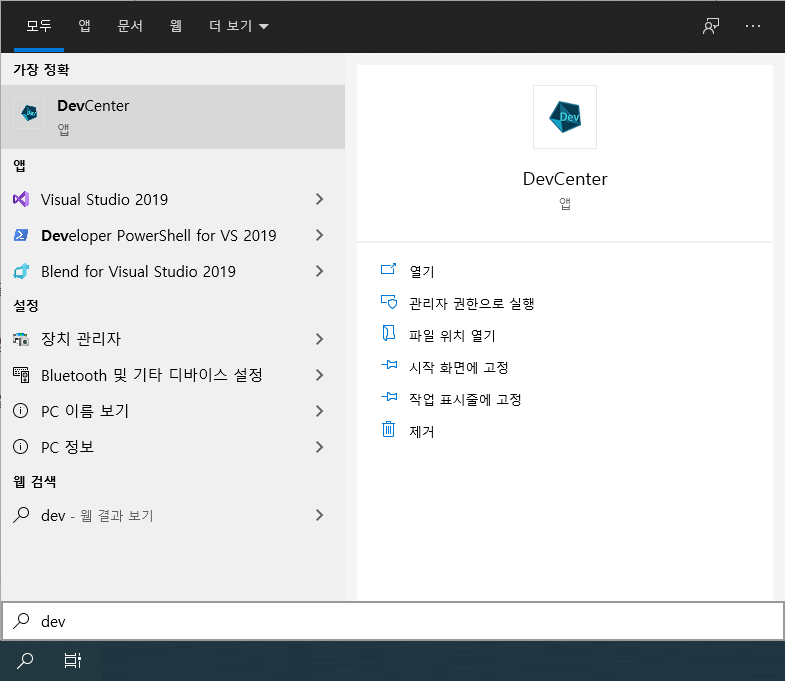This screenshot has width=785, height=682.
Task: Expand dev web results chevron arrow
Action: (319, 515)
